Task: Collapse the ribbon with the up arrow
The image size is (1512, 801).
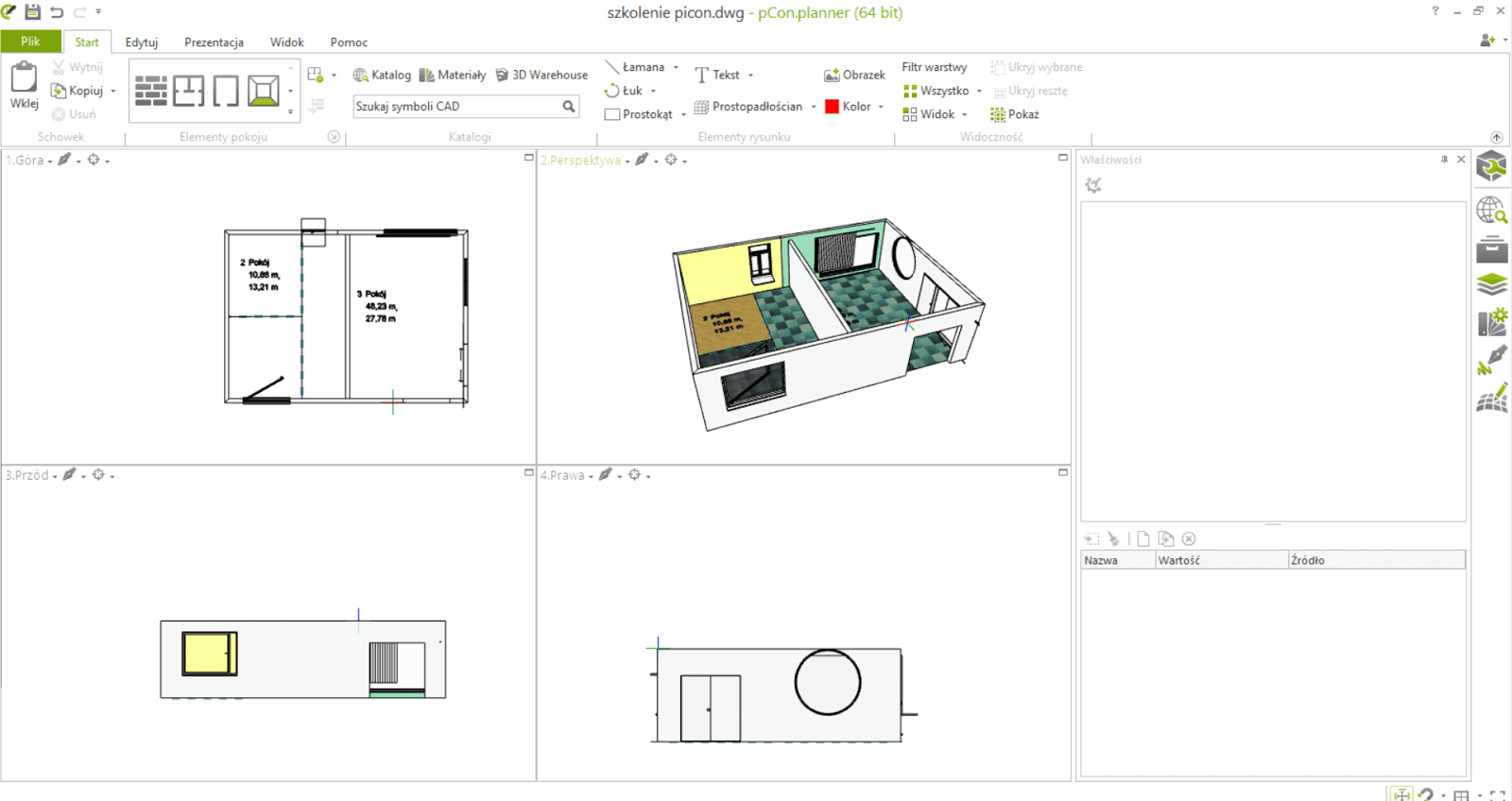Action: tap(1496, 137)
